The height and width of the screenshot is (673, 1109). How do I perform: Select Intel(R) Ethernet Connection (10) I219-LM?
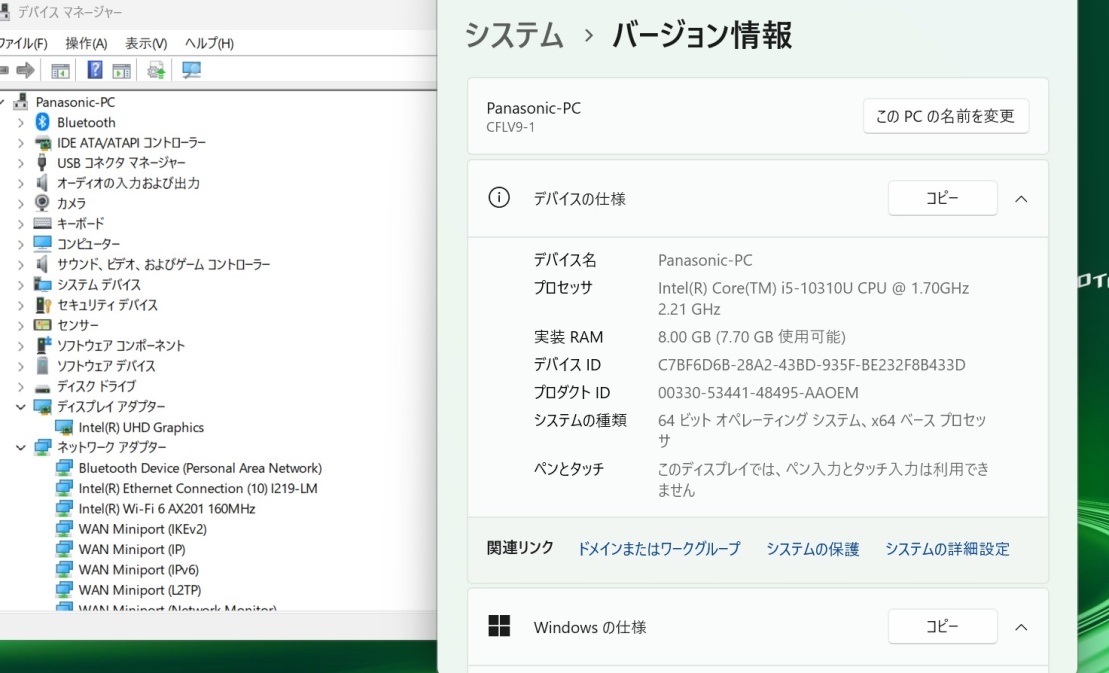pyautogui.click(x=198, y=488)
